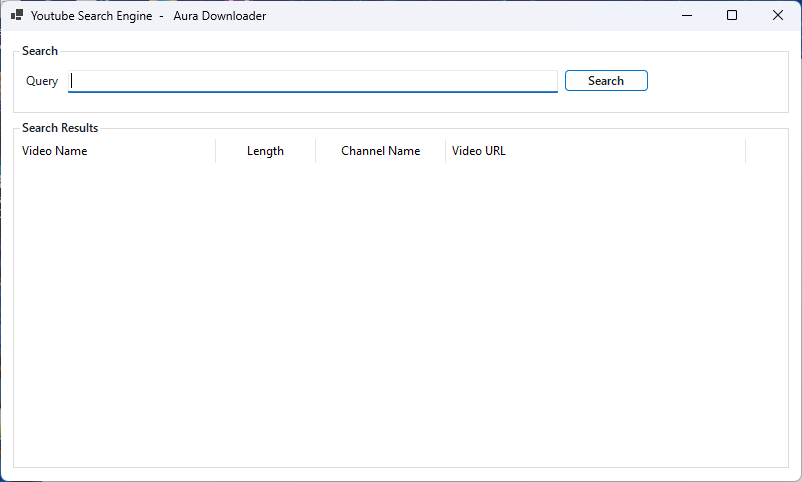The width and height of the screenshot is (802, 482).
Task: Click the app icon in the title bar
Action: click(17, 15)
